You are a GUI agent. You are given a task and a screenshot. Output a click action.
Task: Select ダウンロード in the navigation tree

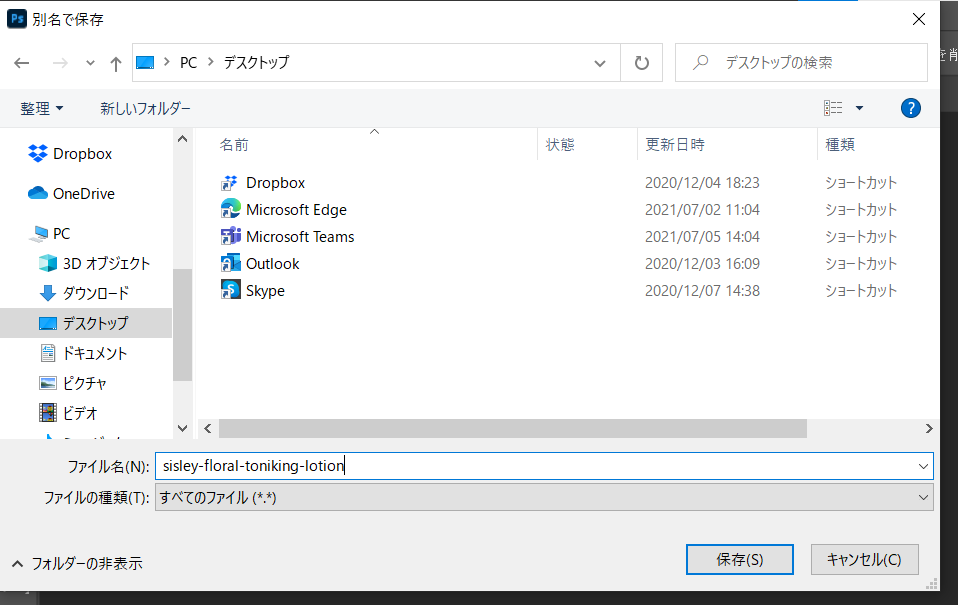coord(95,293)
